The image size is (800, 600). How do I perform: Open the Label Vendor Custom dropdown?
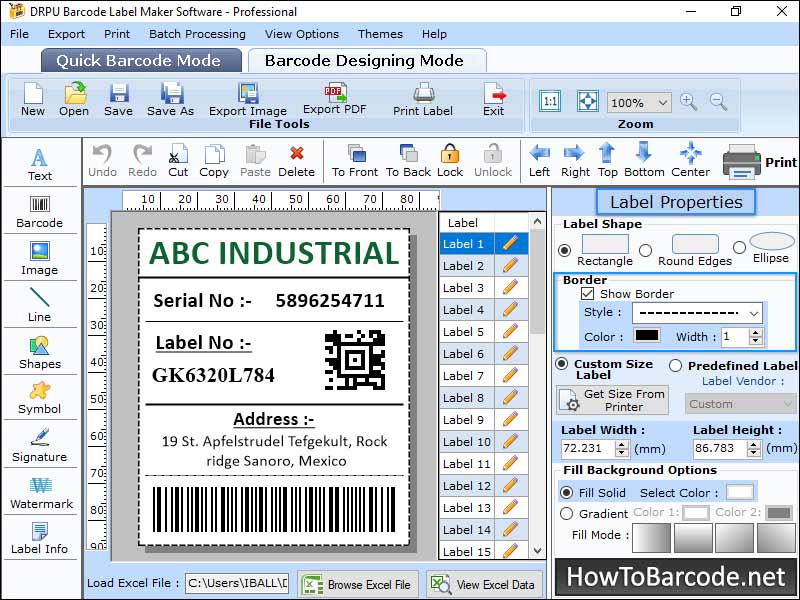(x=739, y=403)
